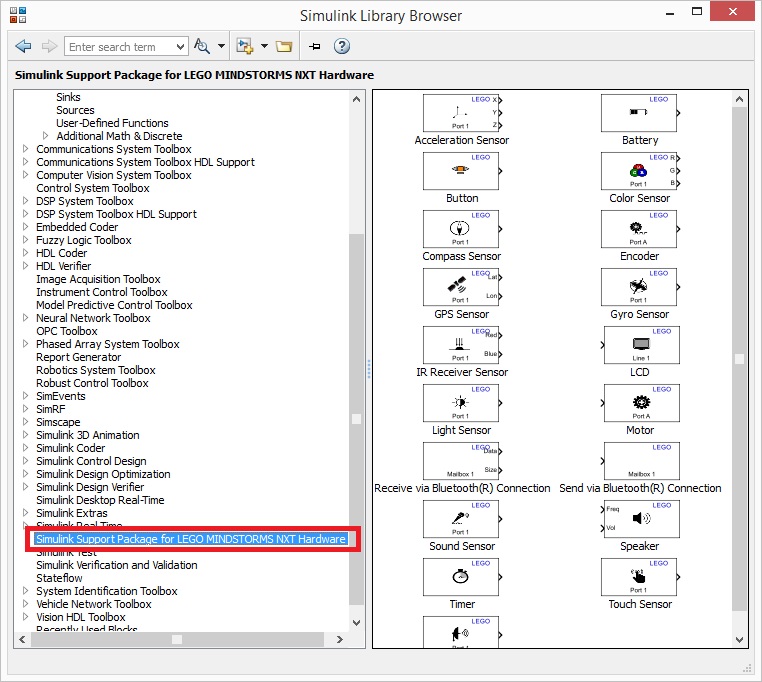Click the new model icon

[244, 46]
